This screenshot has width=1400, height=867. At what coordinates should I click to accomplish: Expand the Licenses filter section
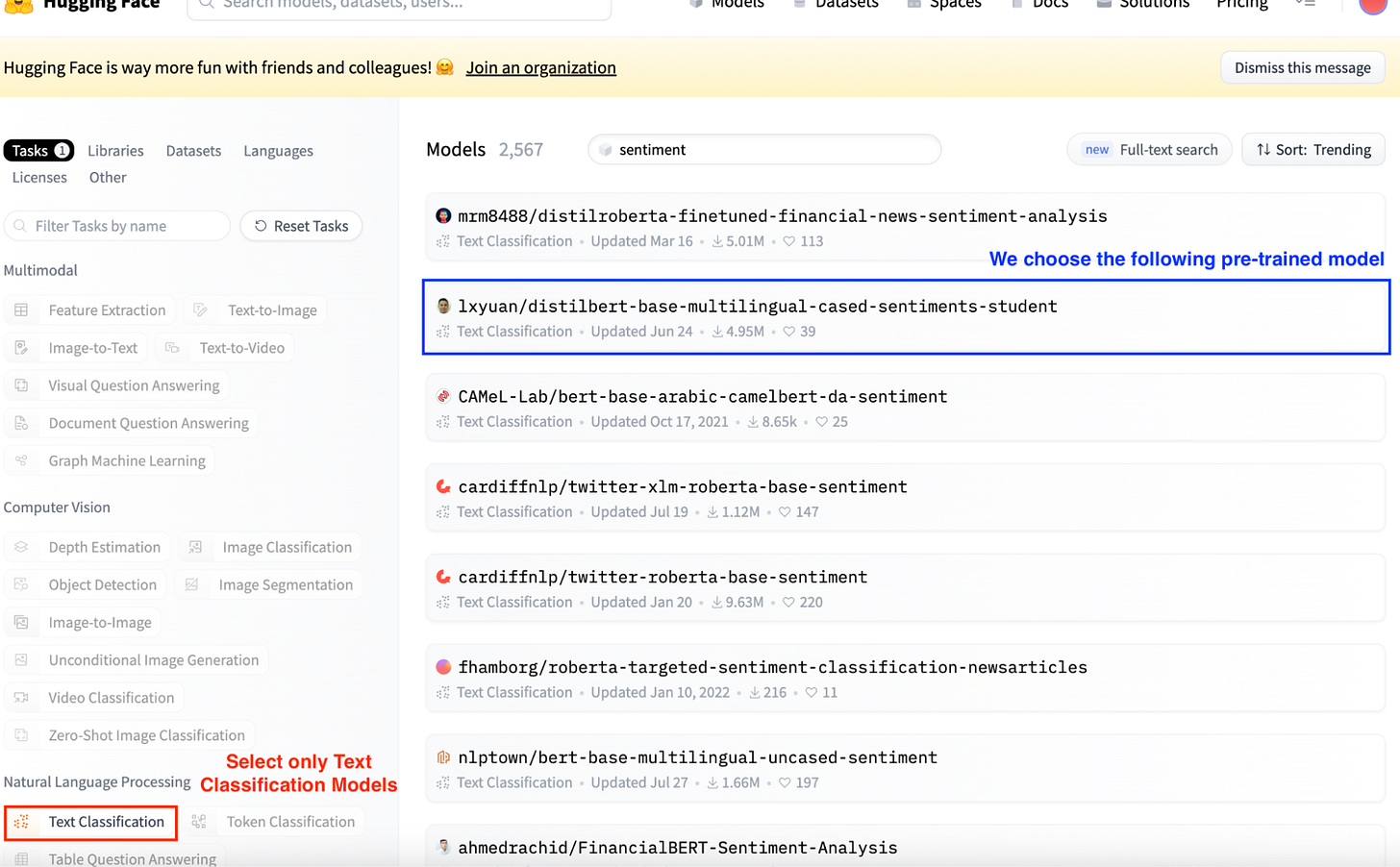tap(38, 177)
